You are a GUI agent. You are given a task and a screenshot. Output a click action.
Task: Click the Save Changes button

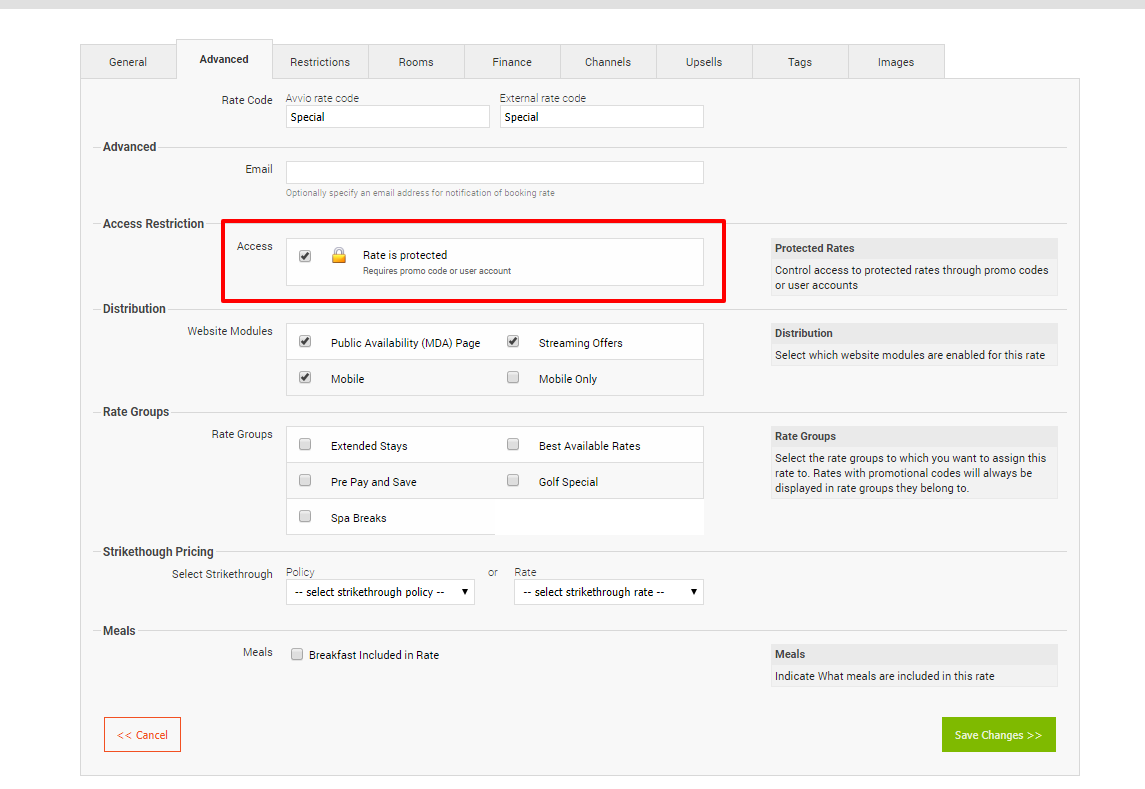click(998, 735)
